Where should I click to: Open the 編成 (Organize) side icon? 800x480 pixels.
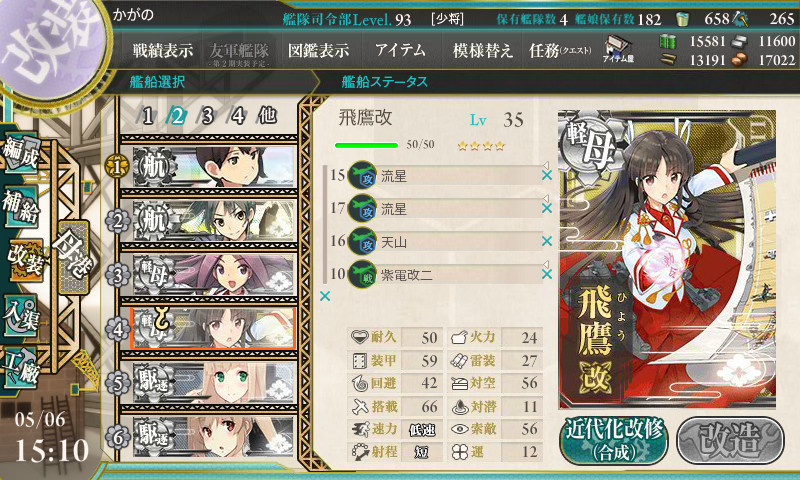[20, 153]
